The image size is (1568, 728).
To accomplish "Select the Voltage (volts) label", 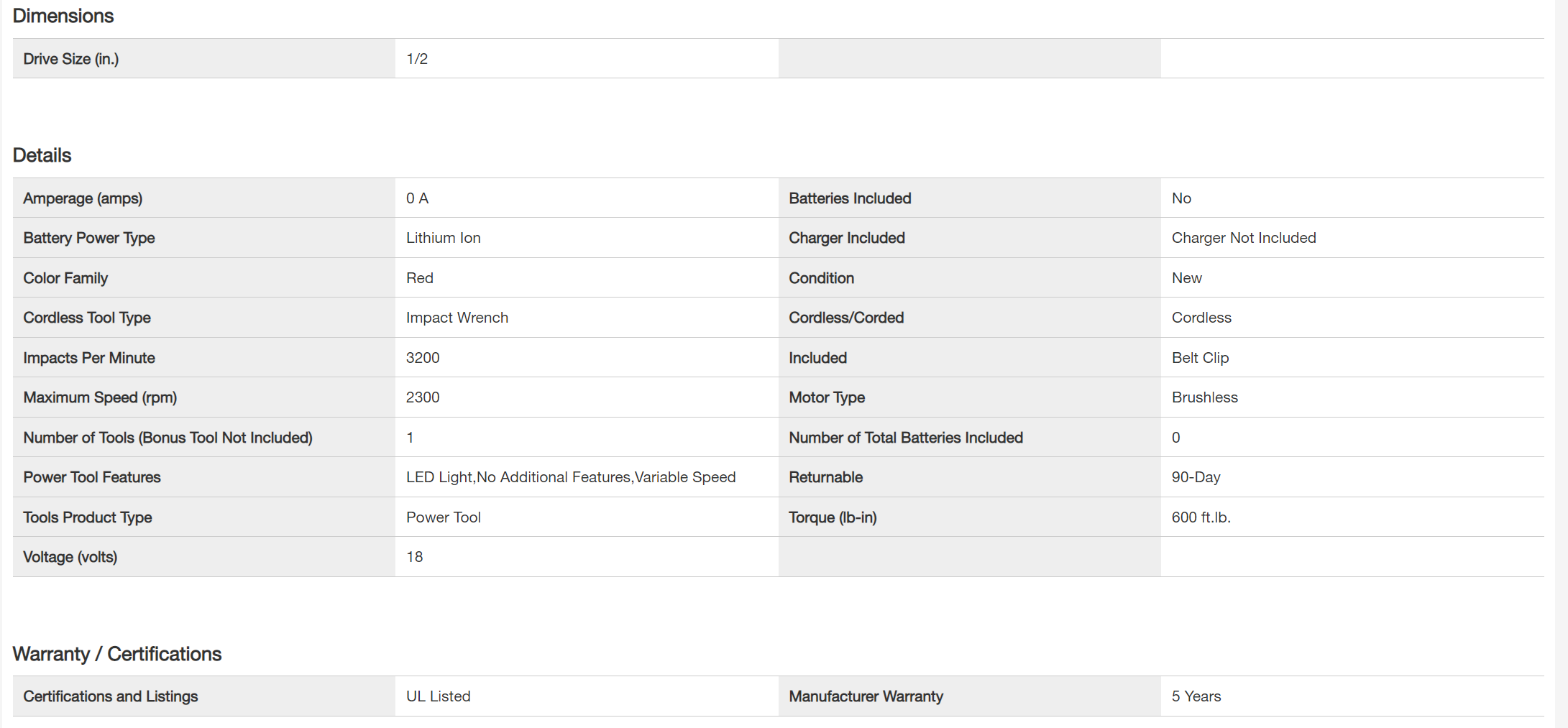I will click(x=70, y=557).
